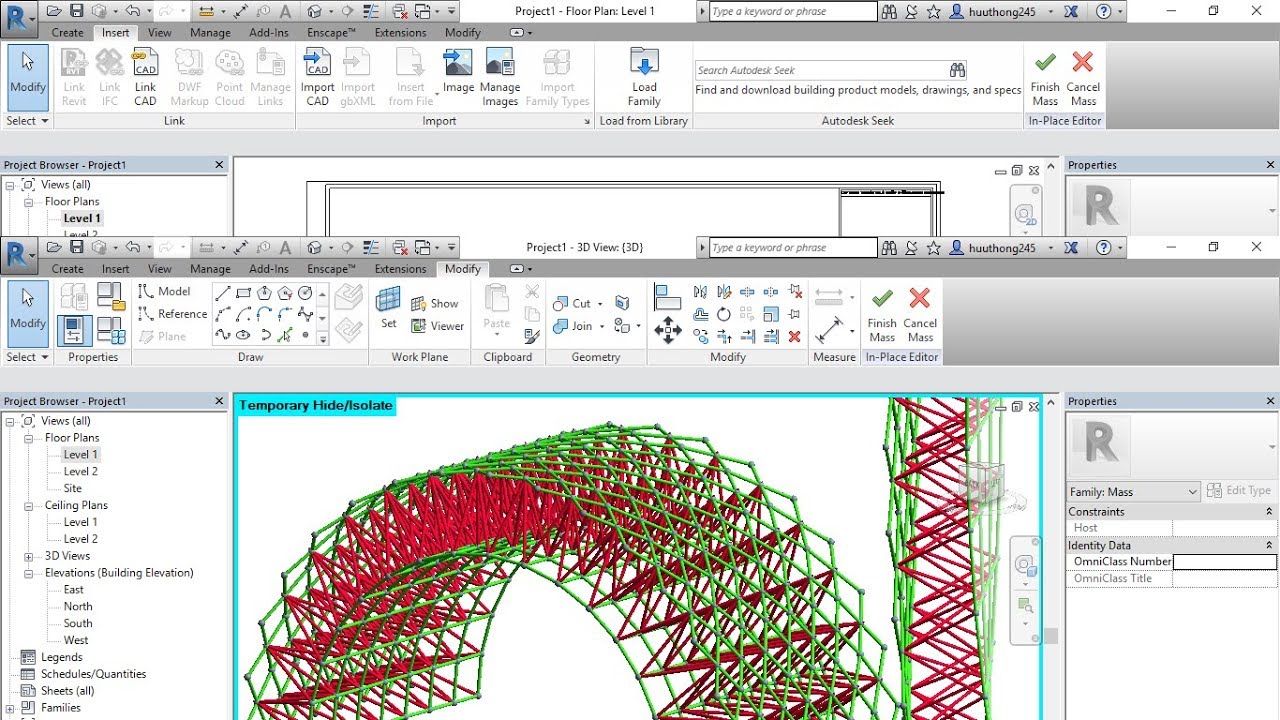The height and width of the screenshot is (720, 1280).
Task: Open the North elevation view
Action: [78, 606]
